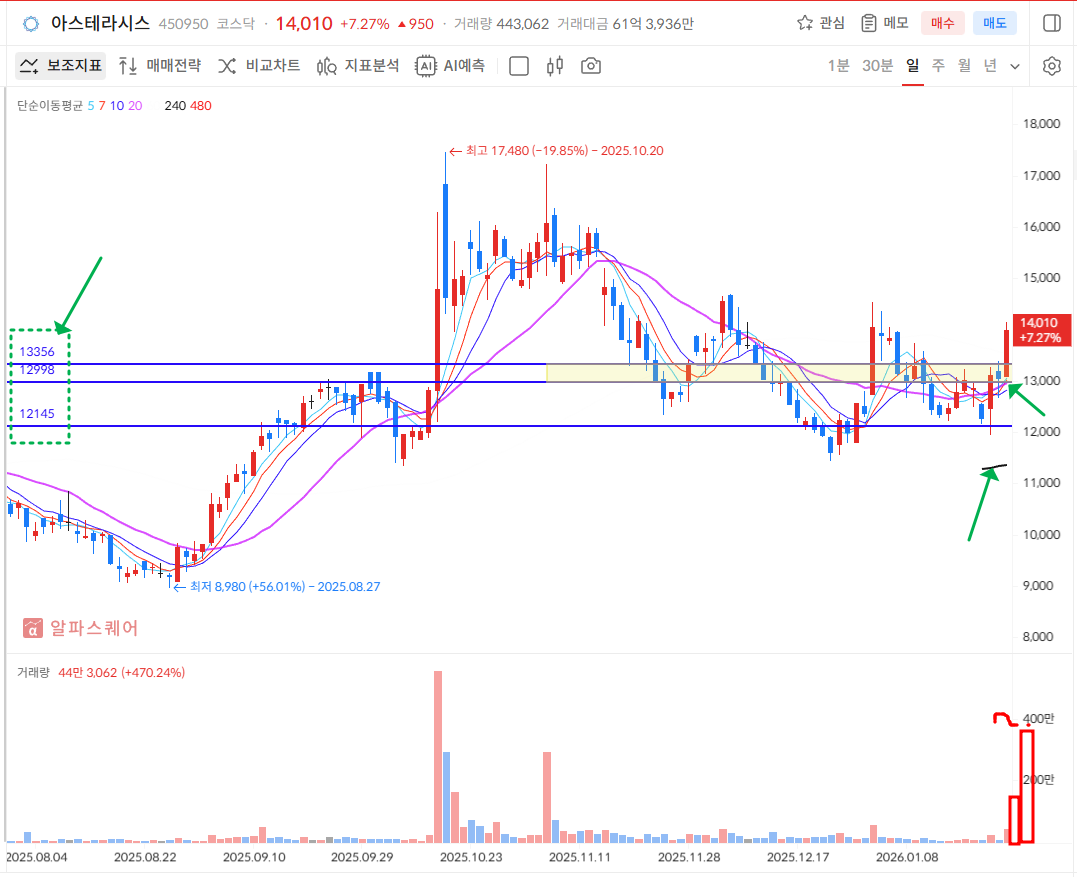
Task: Open 지표분석 indicator analysis
Action: point(357,66)
